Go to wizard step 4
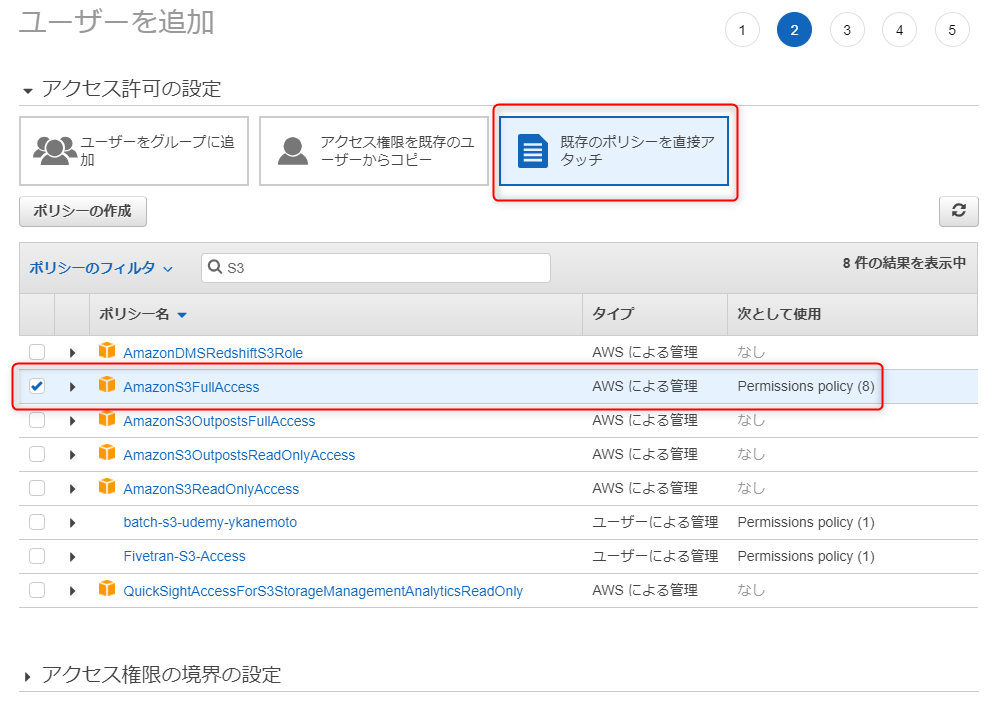 coord(900,30)
